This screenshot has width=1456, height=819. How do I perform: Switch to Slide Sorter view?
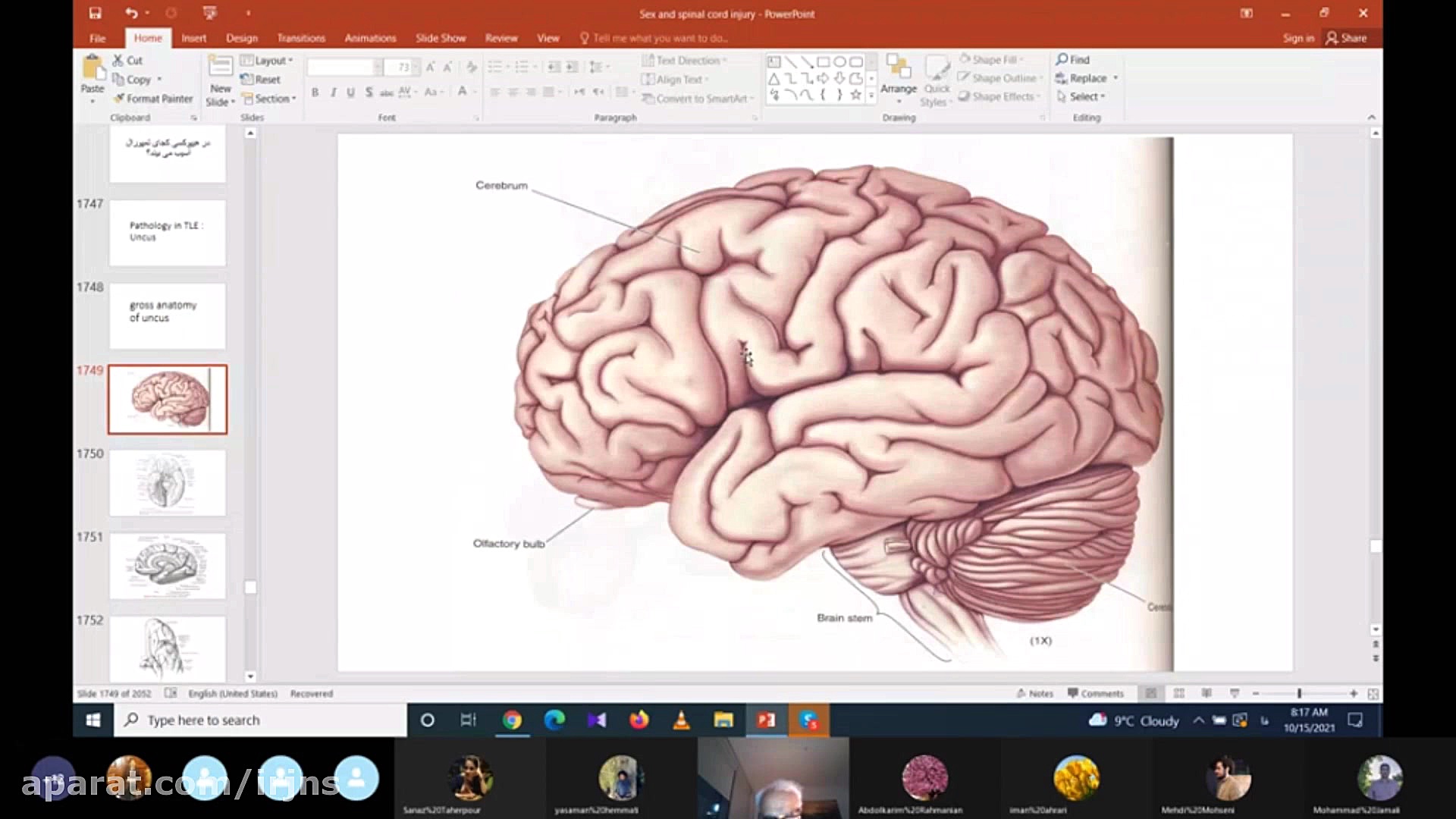coord(1179,693)
